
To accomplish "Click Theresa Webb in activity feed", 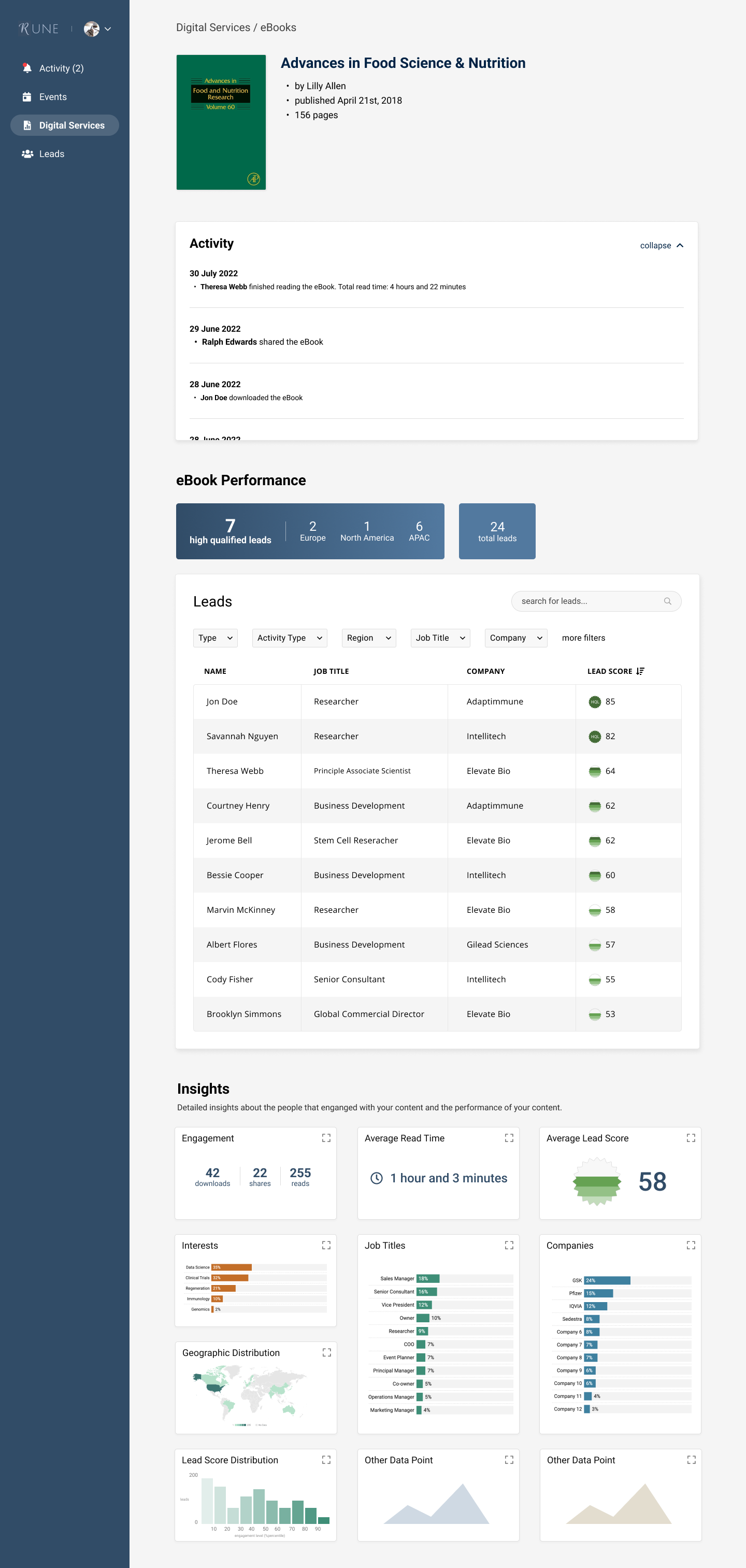I will point(224,287).
